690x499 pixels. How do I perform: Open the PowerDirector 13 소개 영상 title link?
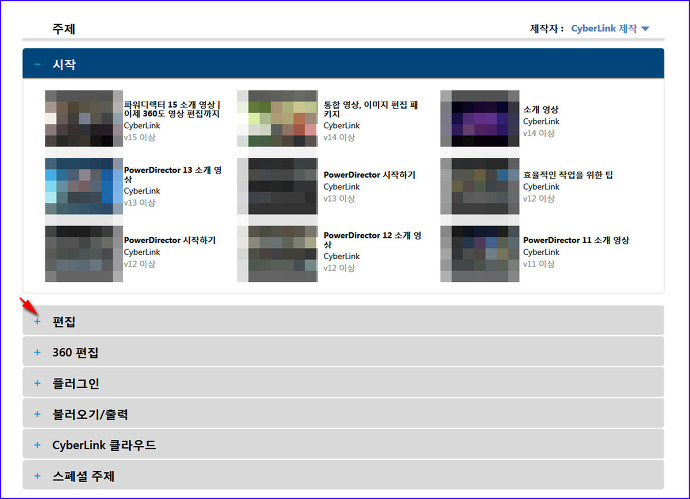click(172, 175)
